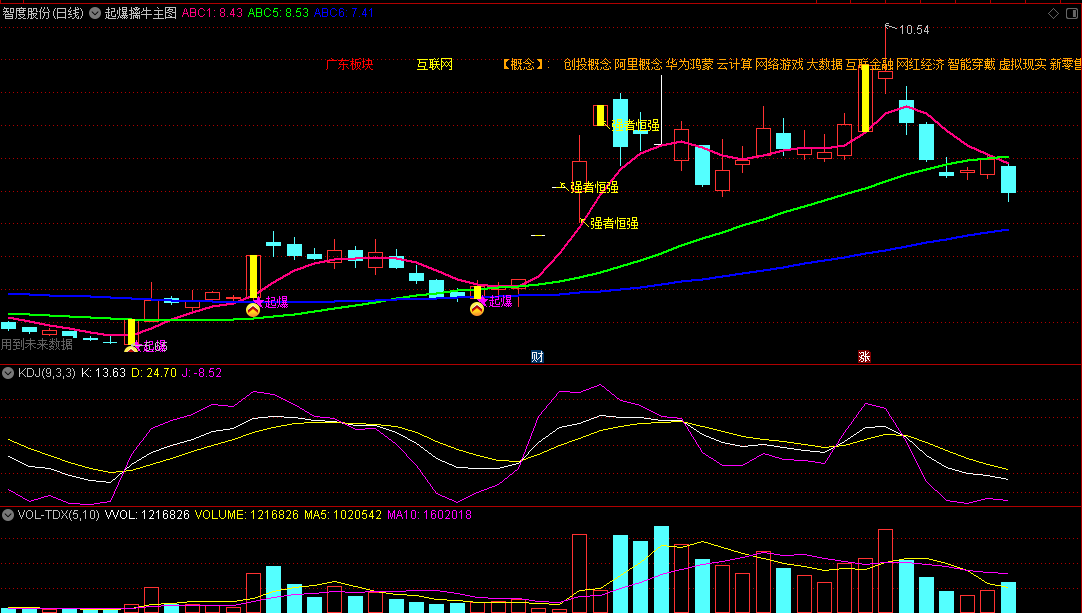This screenshot has width=1082, height=613.
Task: Click the D: 24.70 value
Action: [154, 373]
